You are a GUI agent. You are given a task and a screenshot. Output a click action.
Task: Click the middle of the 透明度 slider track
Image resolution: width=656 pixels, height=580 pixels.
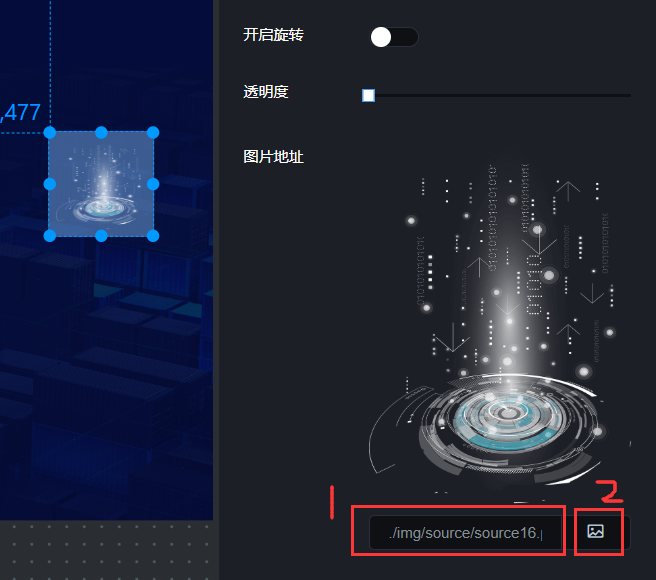point(497,96)
